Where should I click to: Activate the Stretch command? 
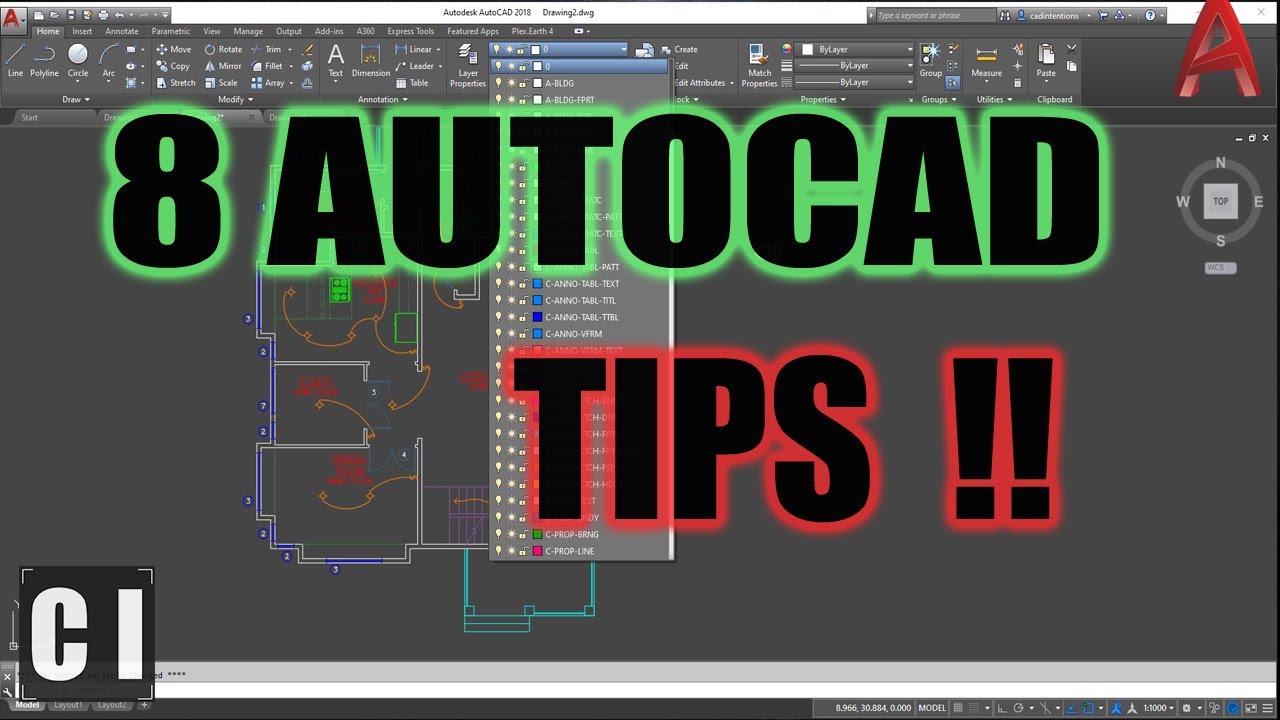(175, 83)
